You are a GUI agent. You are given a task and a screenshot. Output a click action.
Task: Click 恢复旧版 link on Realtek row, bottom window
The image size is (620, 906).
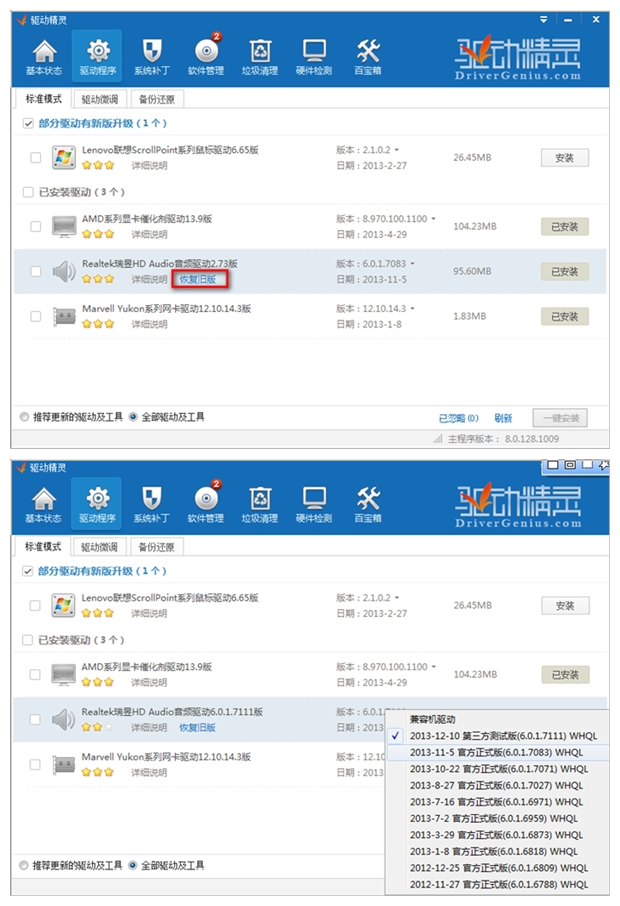[x=197, y=727]
